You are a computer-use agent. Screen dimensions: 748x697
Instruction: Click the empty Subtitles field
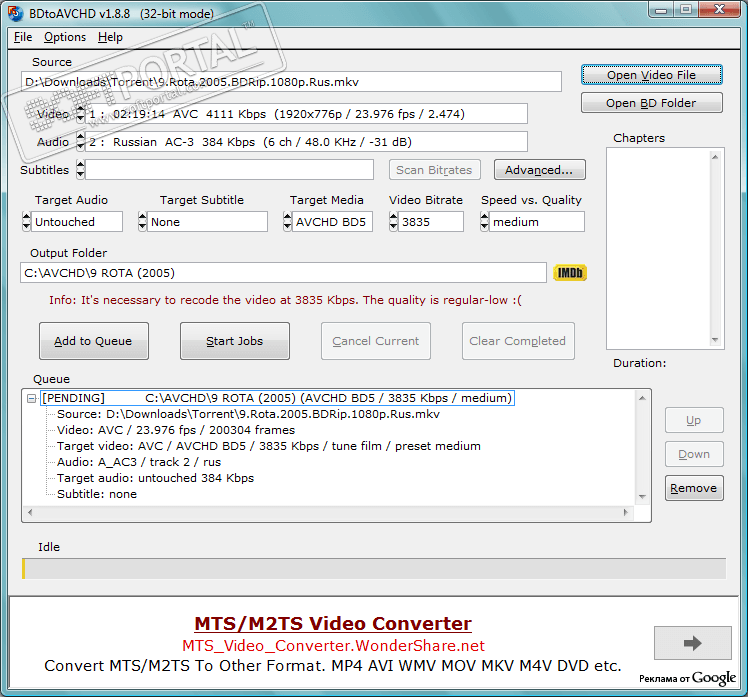click(229, 170)
